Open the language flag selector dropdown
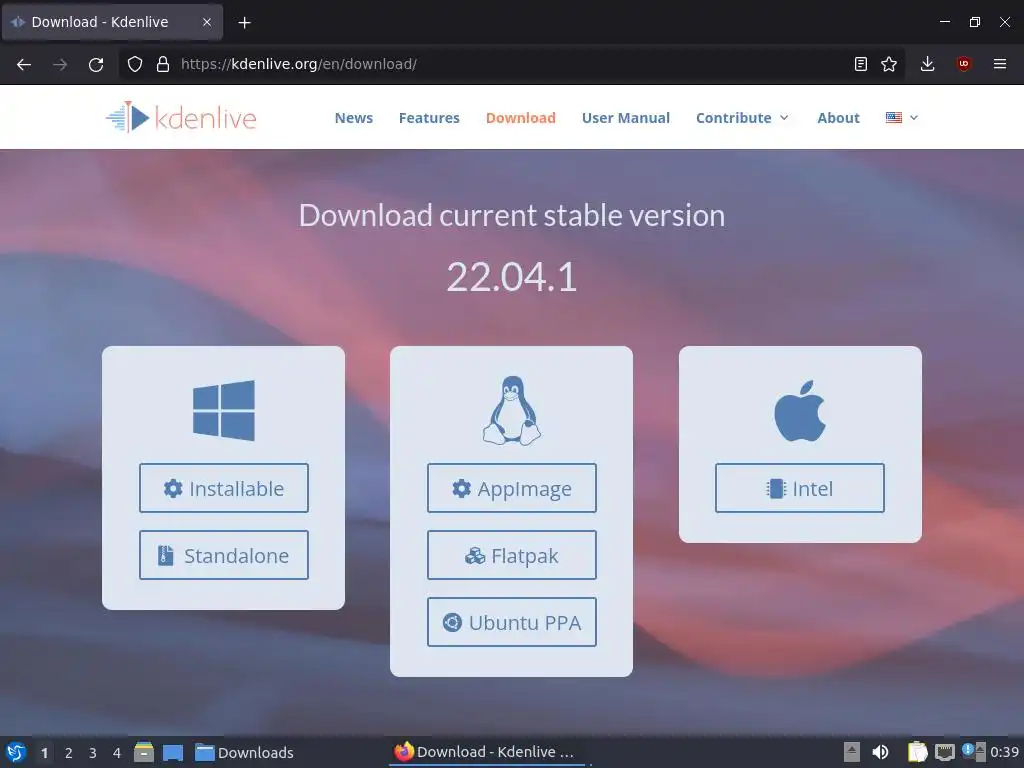 coord(902,118)
